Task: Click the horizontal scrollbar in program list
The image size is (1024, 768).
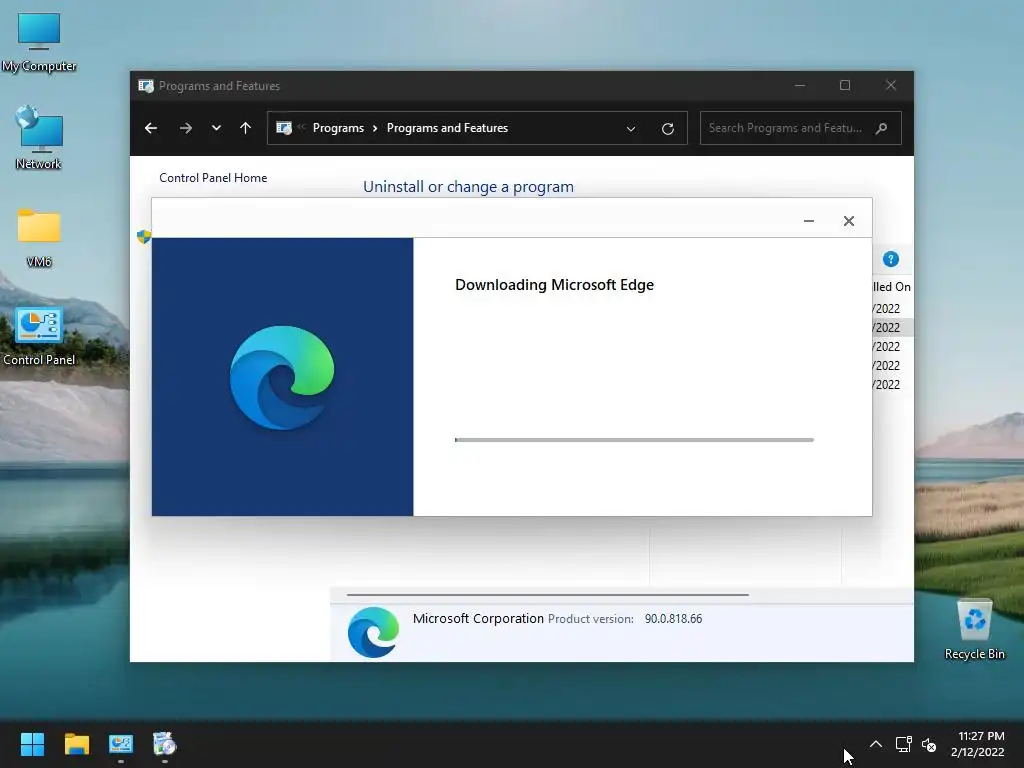Action: coord(547,595)
